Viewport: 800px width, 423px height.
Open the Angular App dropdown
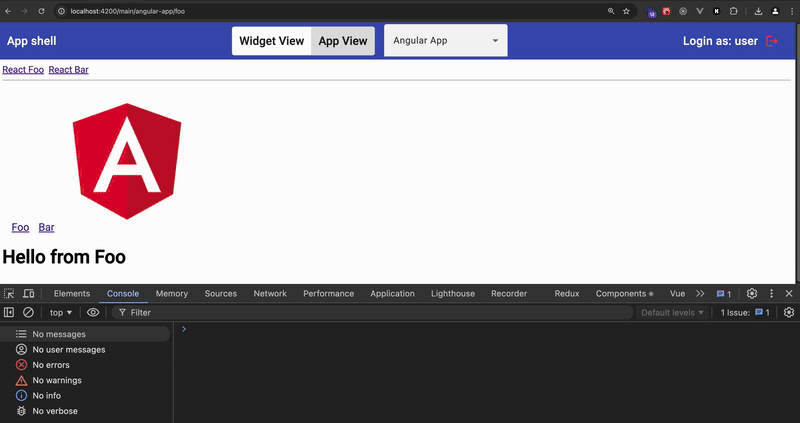tap(445, 40)
